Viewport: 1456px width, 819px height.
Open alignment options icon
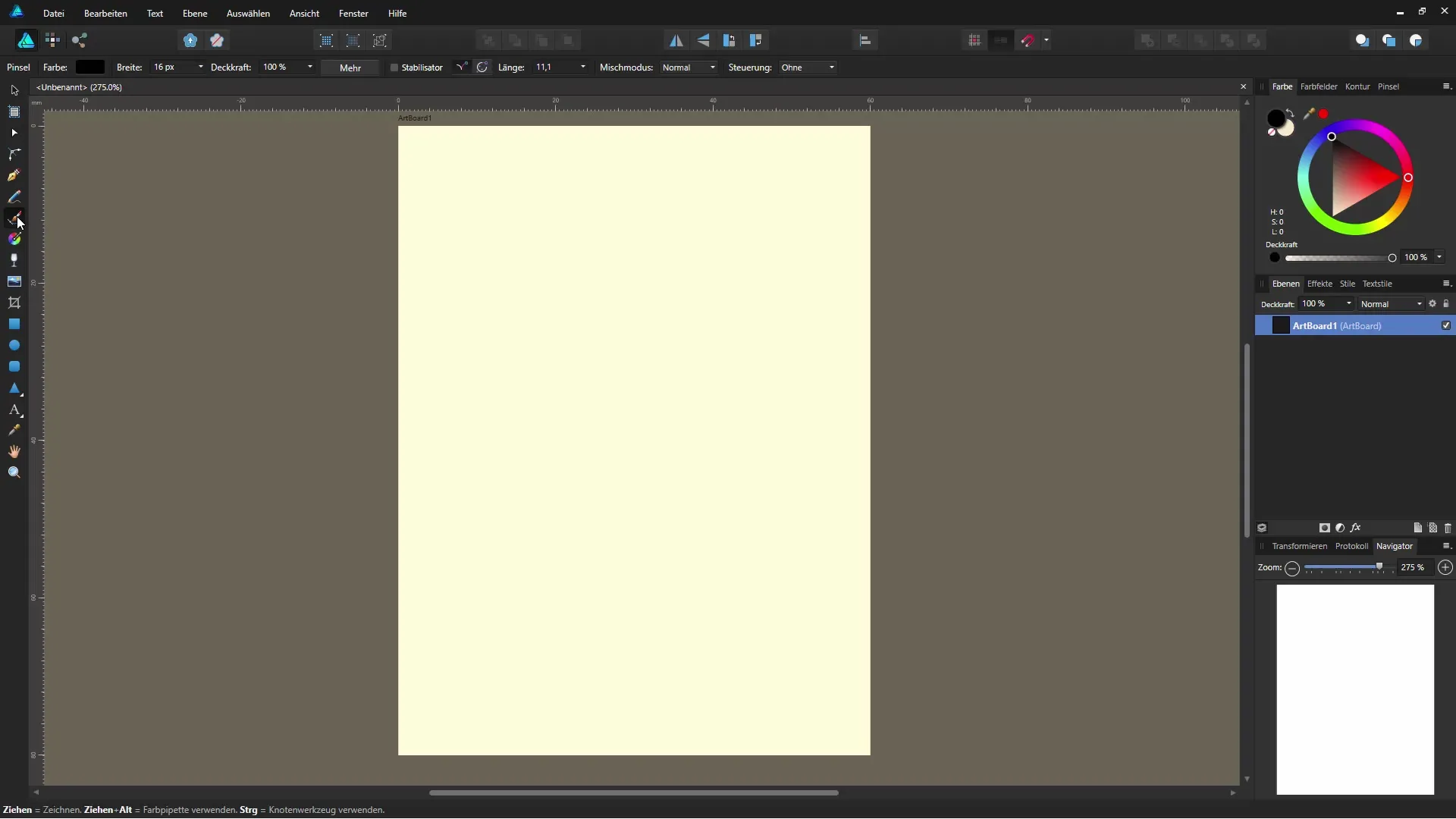pyautogui.click(x=865, y=40)
